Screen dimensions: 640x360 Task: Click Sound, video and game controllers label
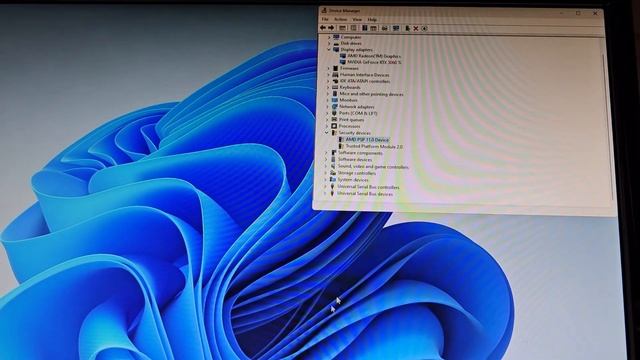tap(373, 167)
